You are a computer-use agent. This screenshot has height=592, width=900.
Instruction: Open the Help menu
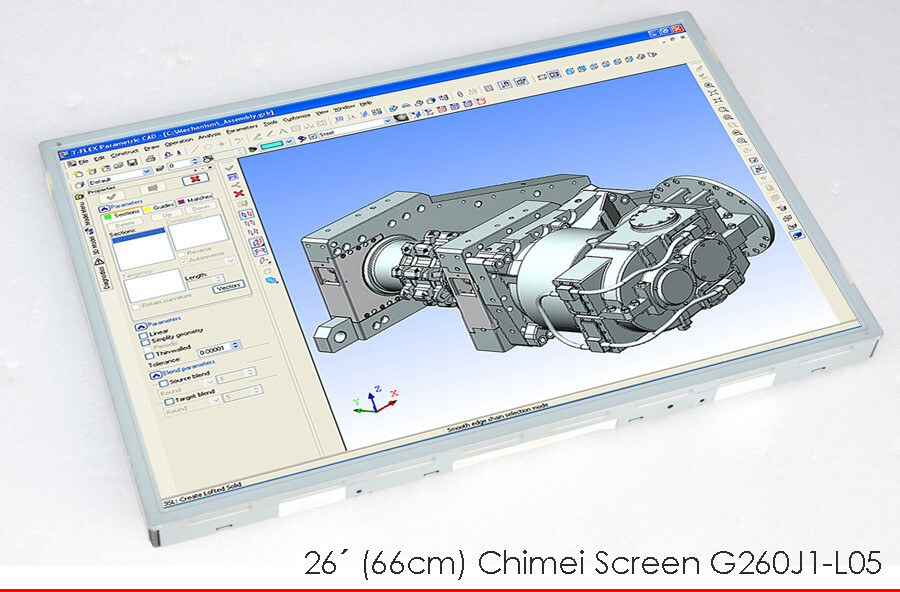point(366,103)
